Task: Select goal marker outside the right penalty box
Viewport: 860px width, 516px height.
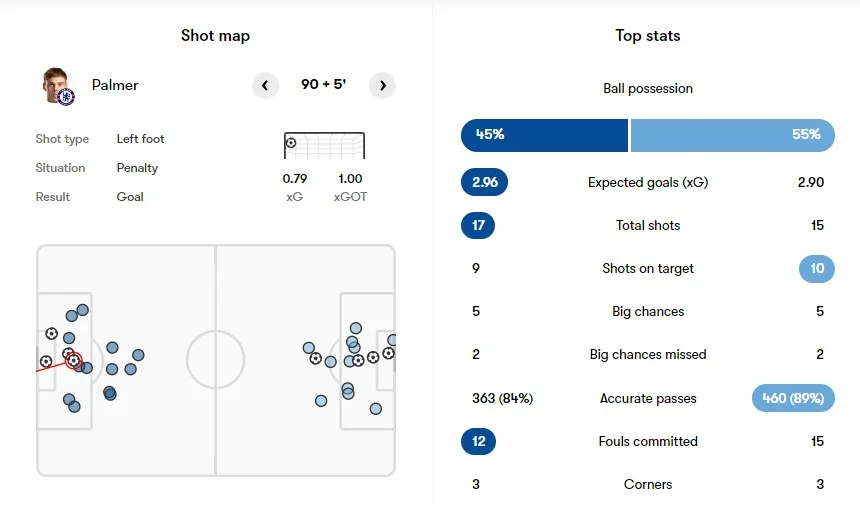Action: tap(315, 358)
